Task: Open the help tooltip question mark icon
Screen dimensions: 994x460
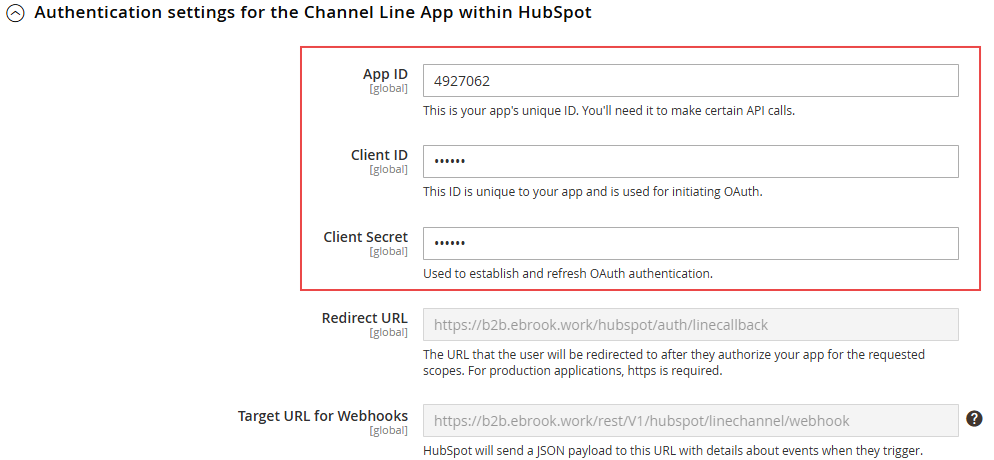Action: point(974,418)
